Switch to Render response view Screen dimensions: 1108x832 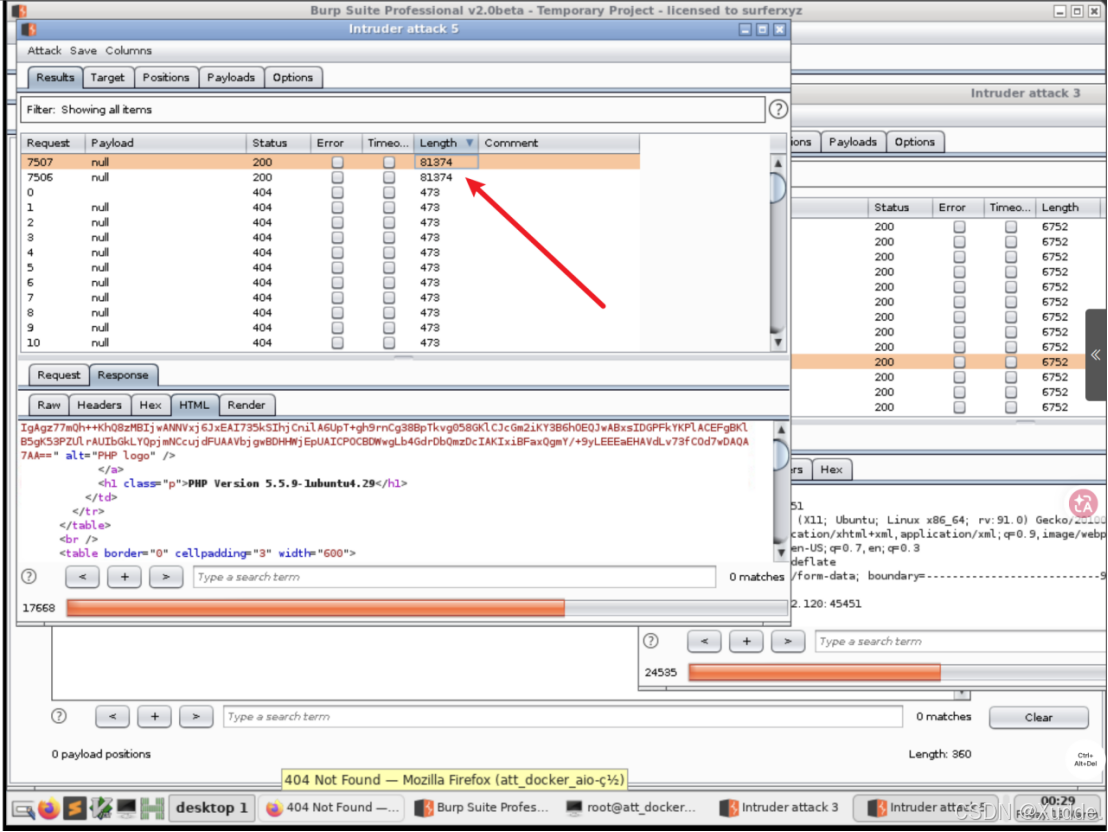(x=247, y=405)
